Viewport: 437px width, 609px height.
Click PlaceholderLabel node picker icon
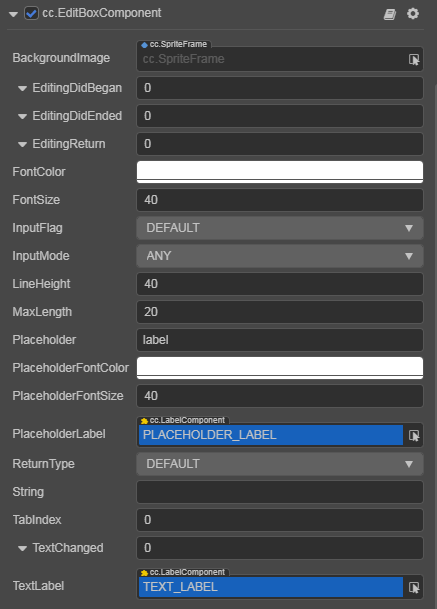click(414, 435)
